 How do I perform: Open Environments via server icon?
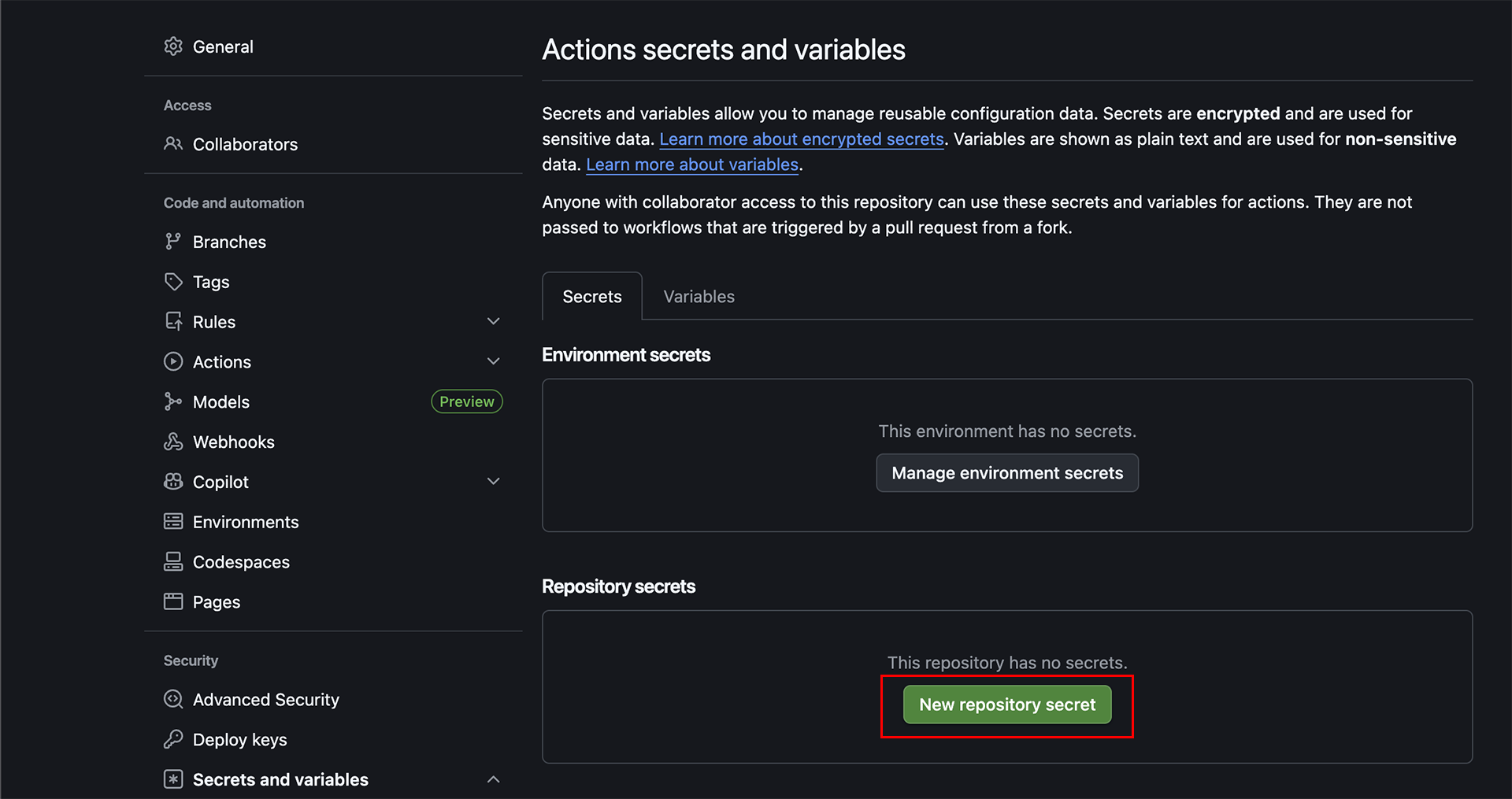click(173, 522)
